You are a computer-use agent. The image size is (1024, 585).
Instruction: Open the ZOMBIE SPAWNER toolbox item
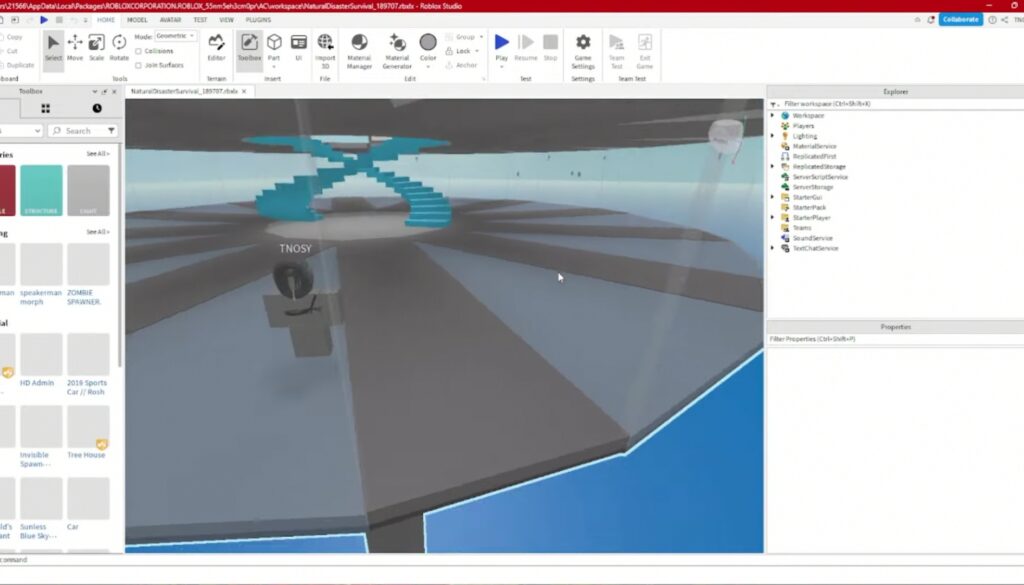click(88, 274)
